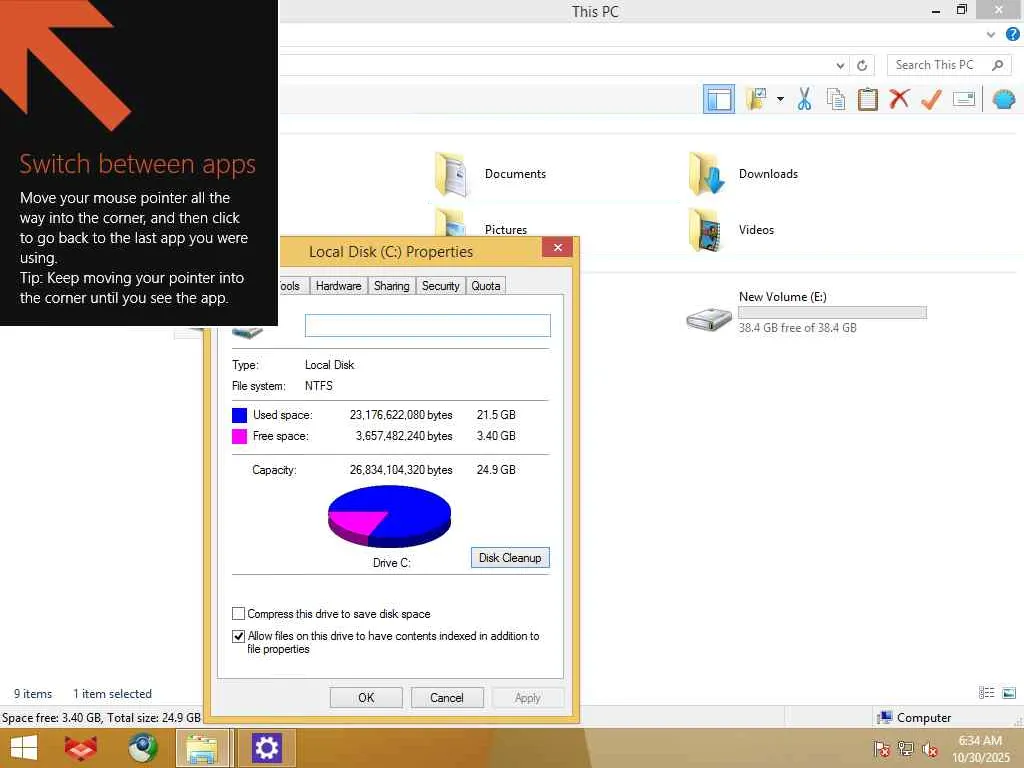Click OK in Properties dialog
This screenshot has width=1024, height=768.
[366, 697]
